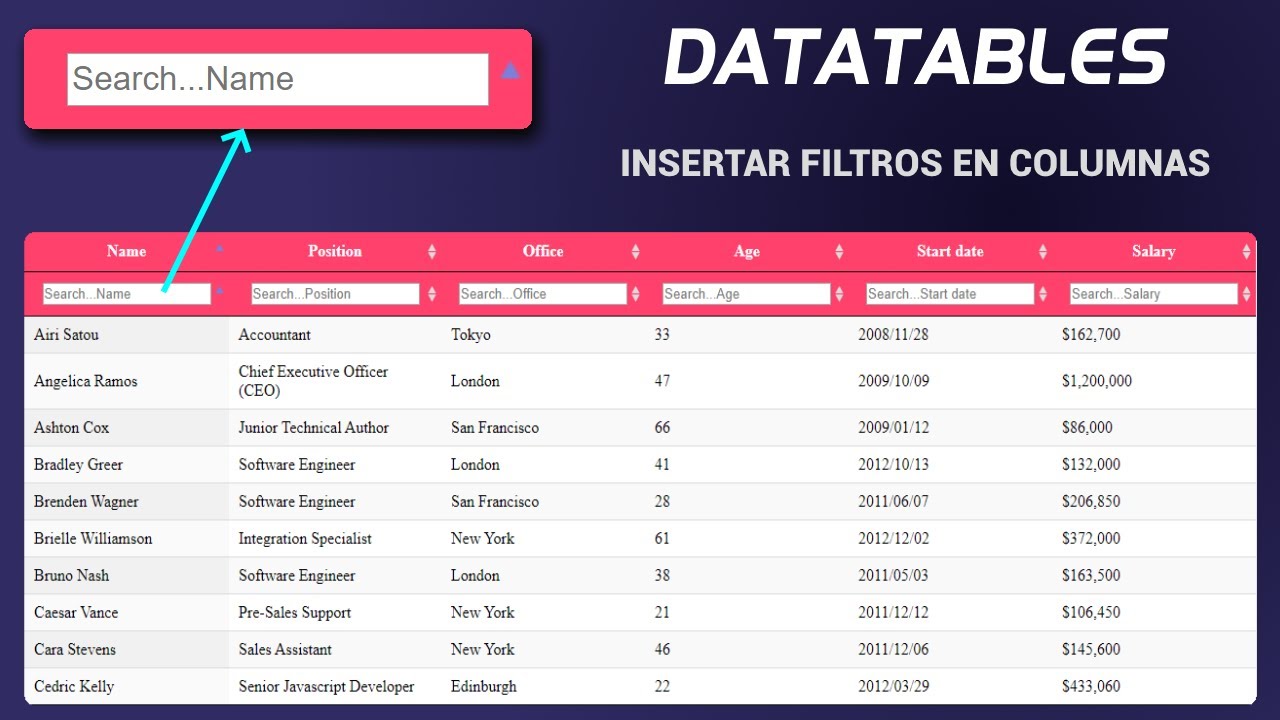This screenshot has width=1280, height=720.
Task: Click the start date 2009/10/09
Action: [x=893, y=381]
